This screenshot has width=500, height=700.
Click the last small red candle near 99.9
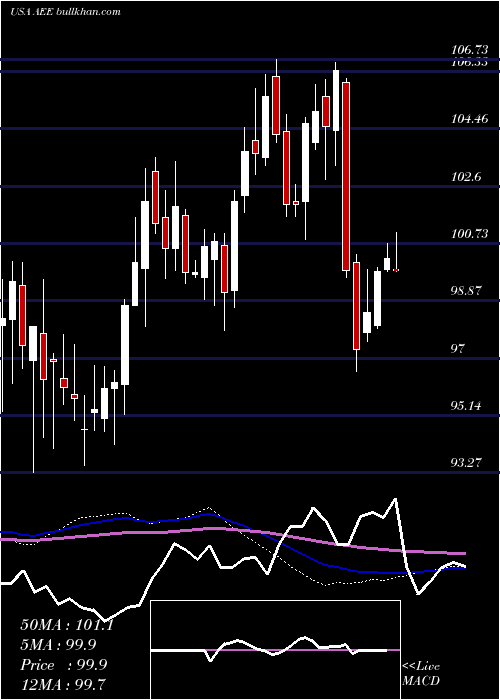pos(396,270)
